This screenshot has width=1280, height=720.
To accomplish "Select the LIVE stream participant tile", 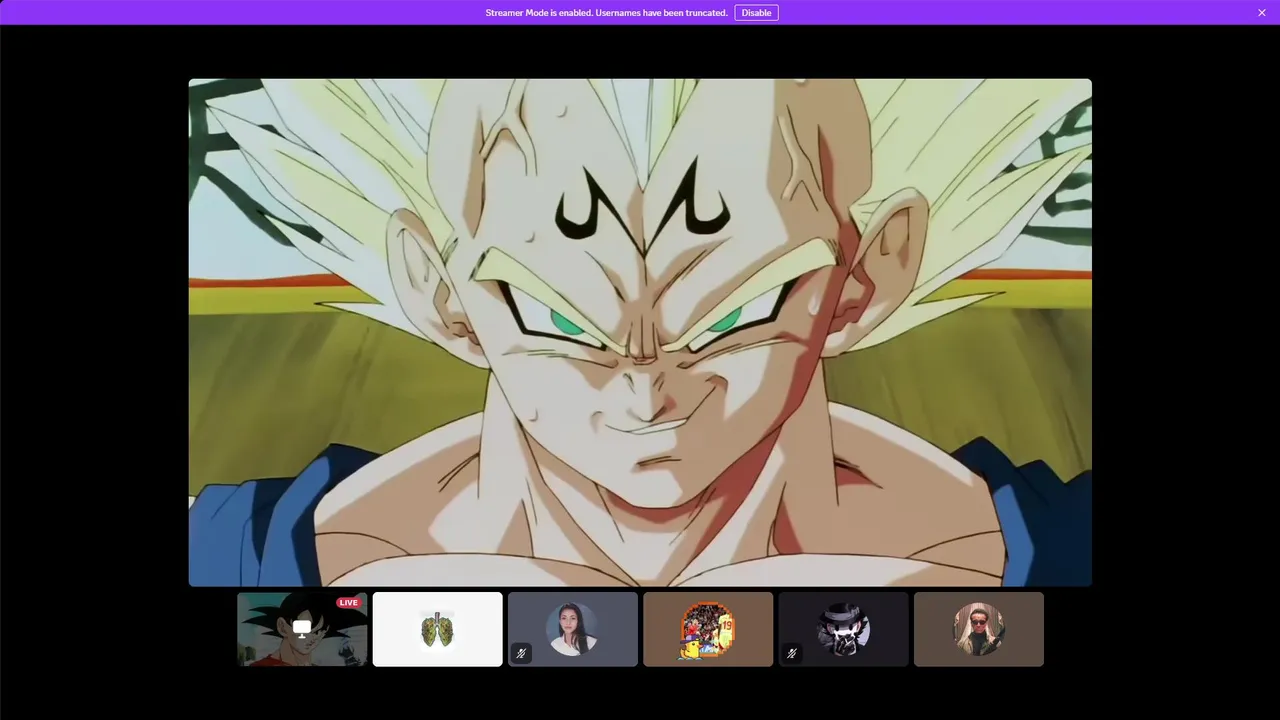I will click(302, 629).
